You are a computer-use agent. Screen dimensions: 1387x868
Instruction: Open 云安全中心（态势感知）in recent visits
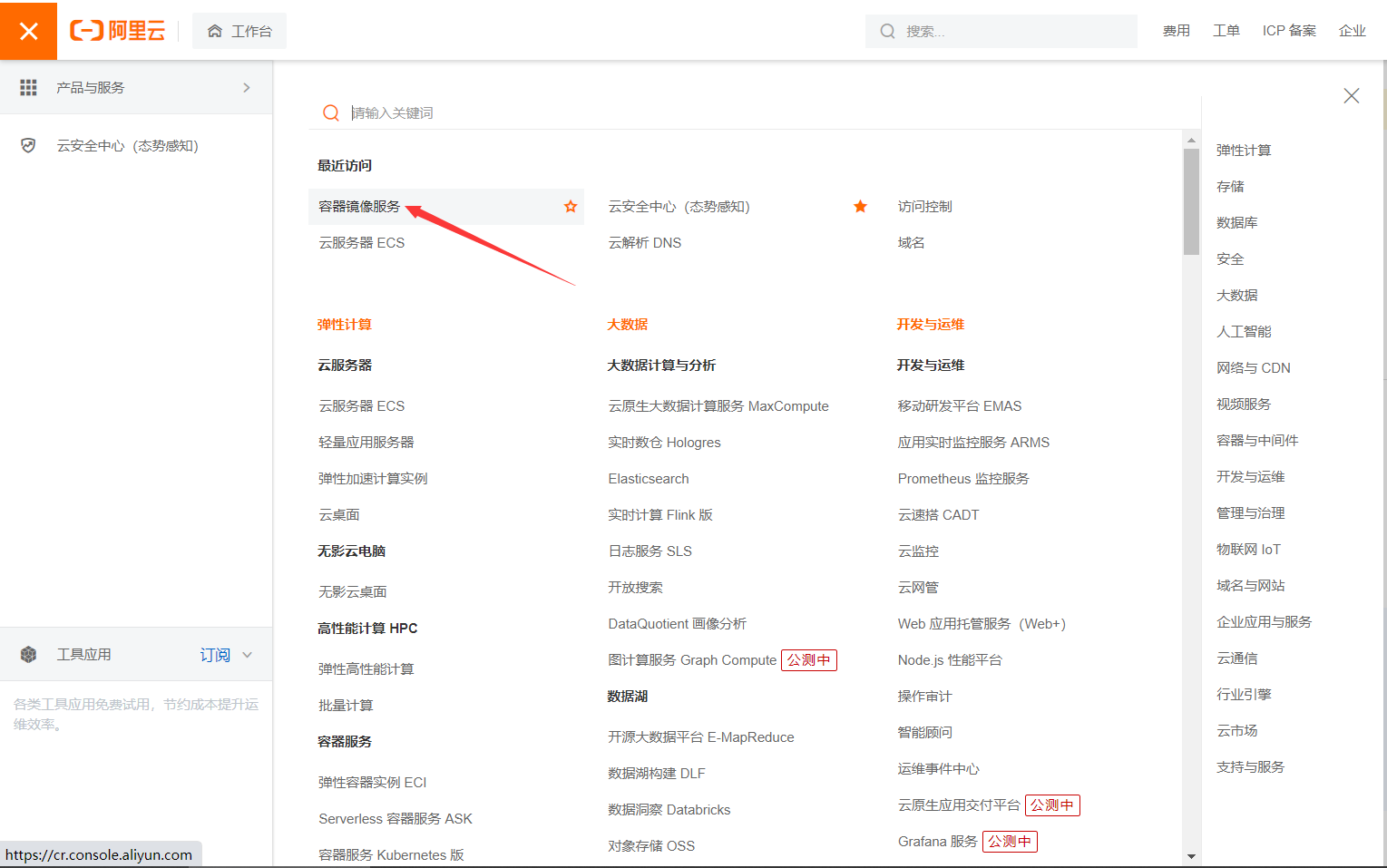(x=679, y=207)
